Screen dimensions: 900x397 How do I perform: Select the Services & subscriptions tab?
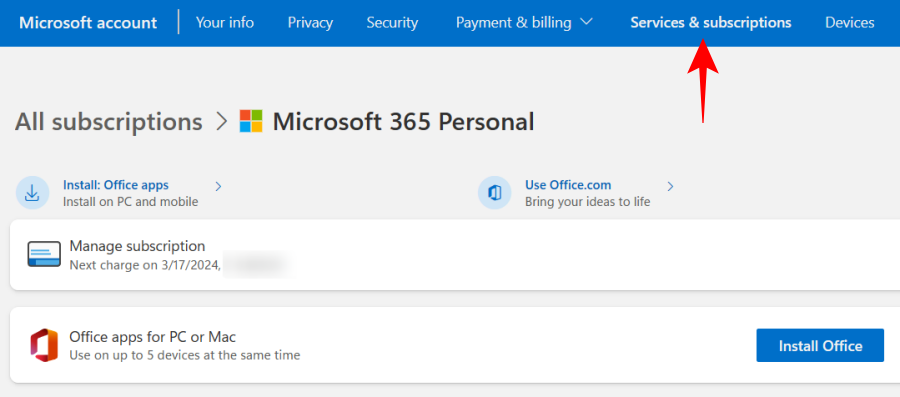tap(711, 23)
